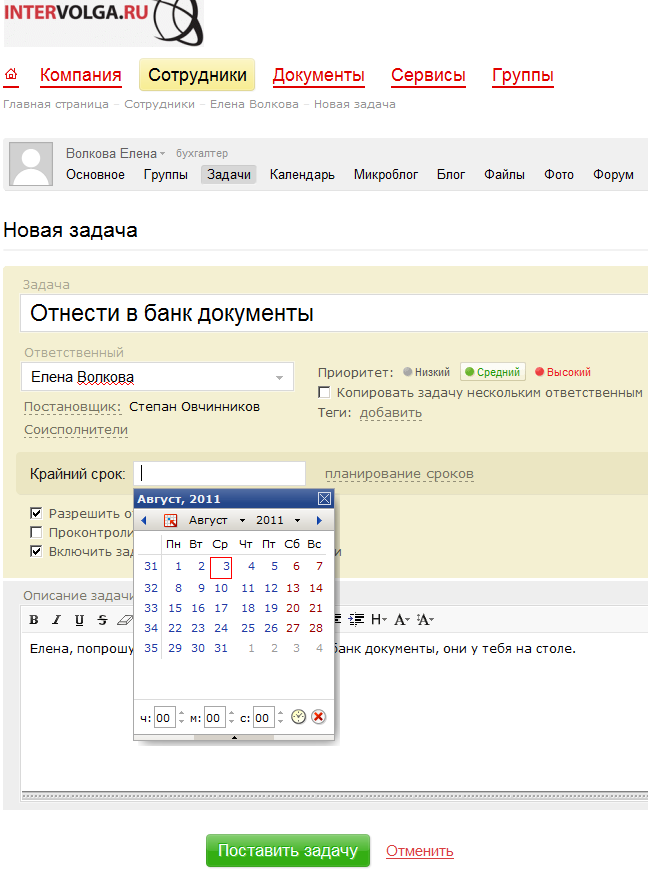The width and height of the screenshot is (648, 876).
Task: Open the Группы top menu
Action: pyautogui.click(x=523, y=75)
